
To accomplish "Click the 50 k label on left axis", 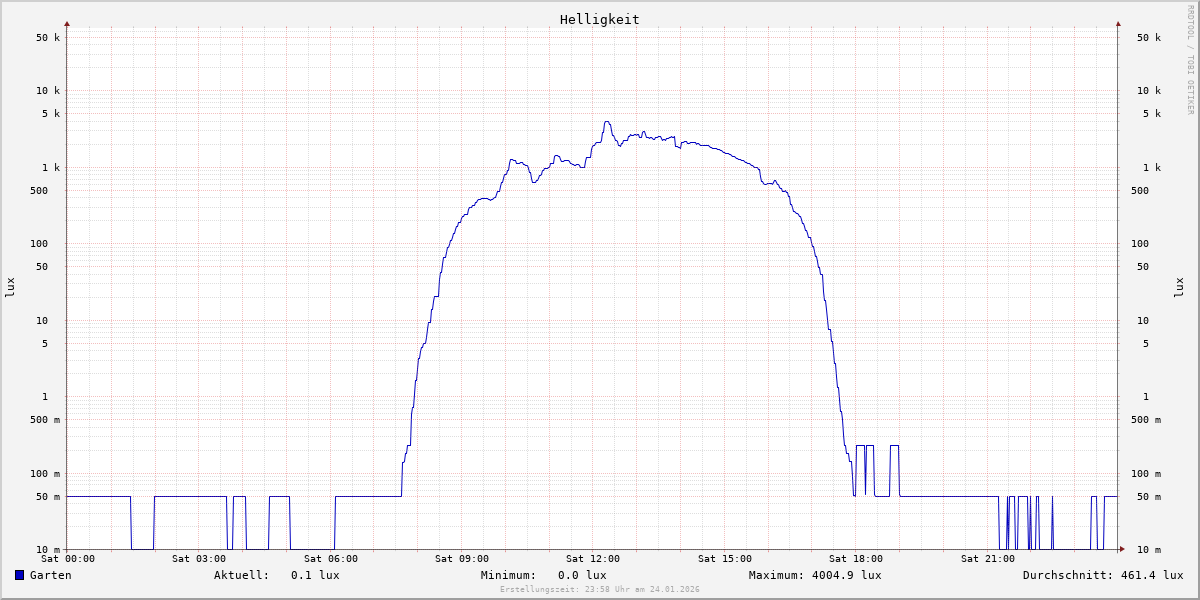I will click(x=48, y=38).
